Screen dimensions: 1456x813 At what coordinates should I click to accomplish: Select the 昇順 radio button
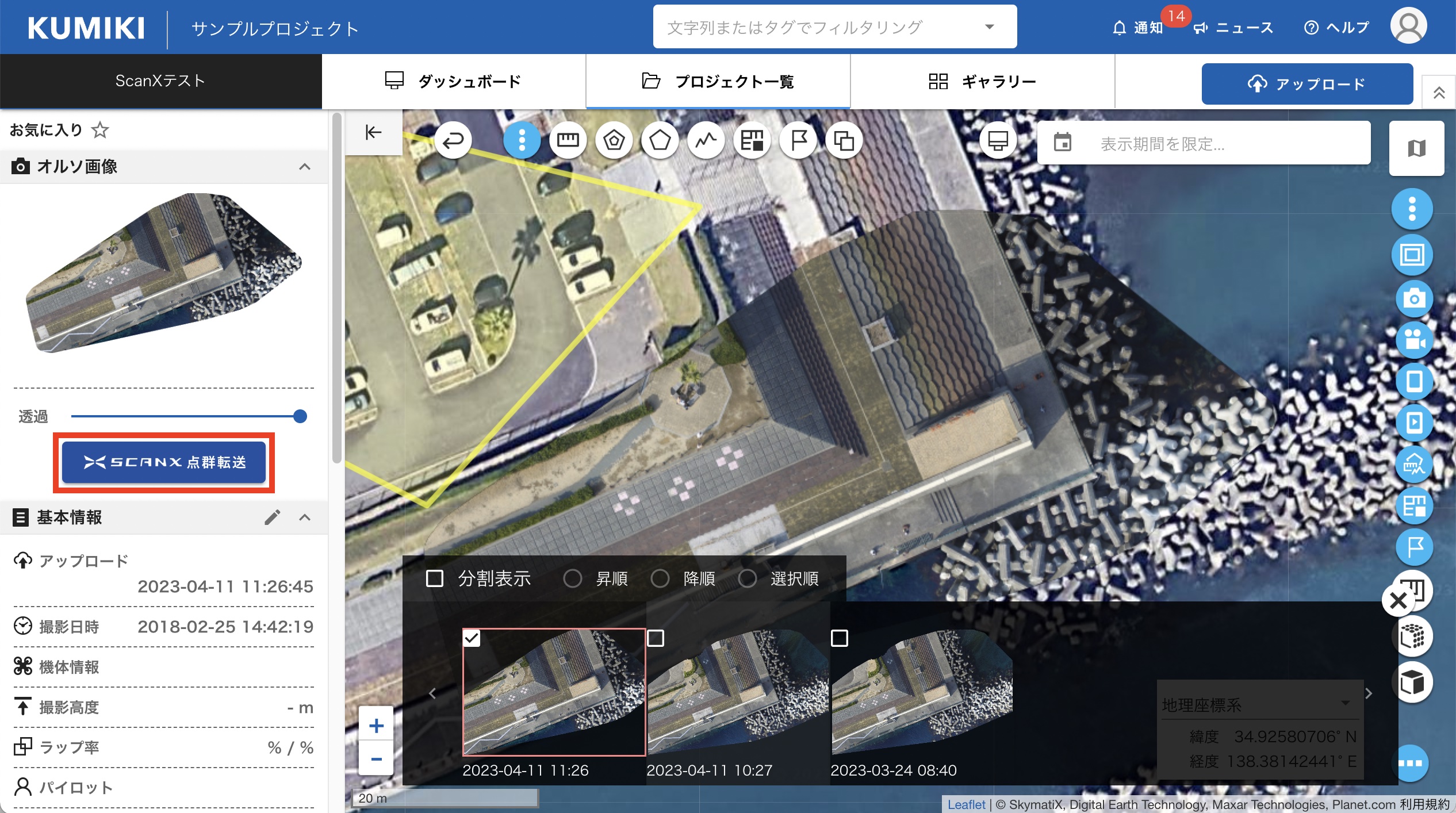572,578
